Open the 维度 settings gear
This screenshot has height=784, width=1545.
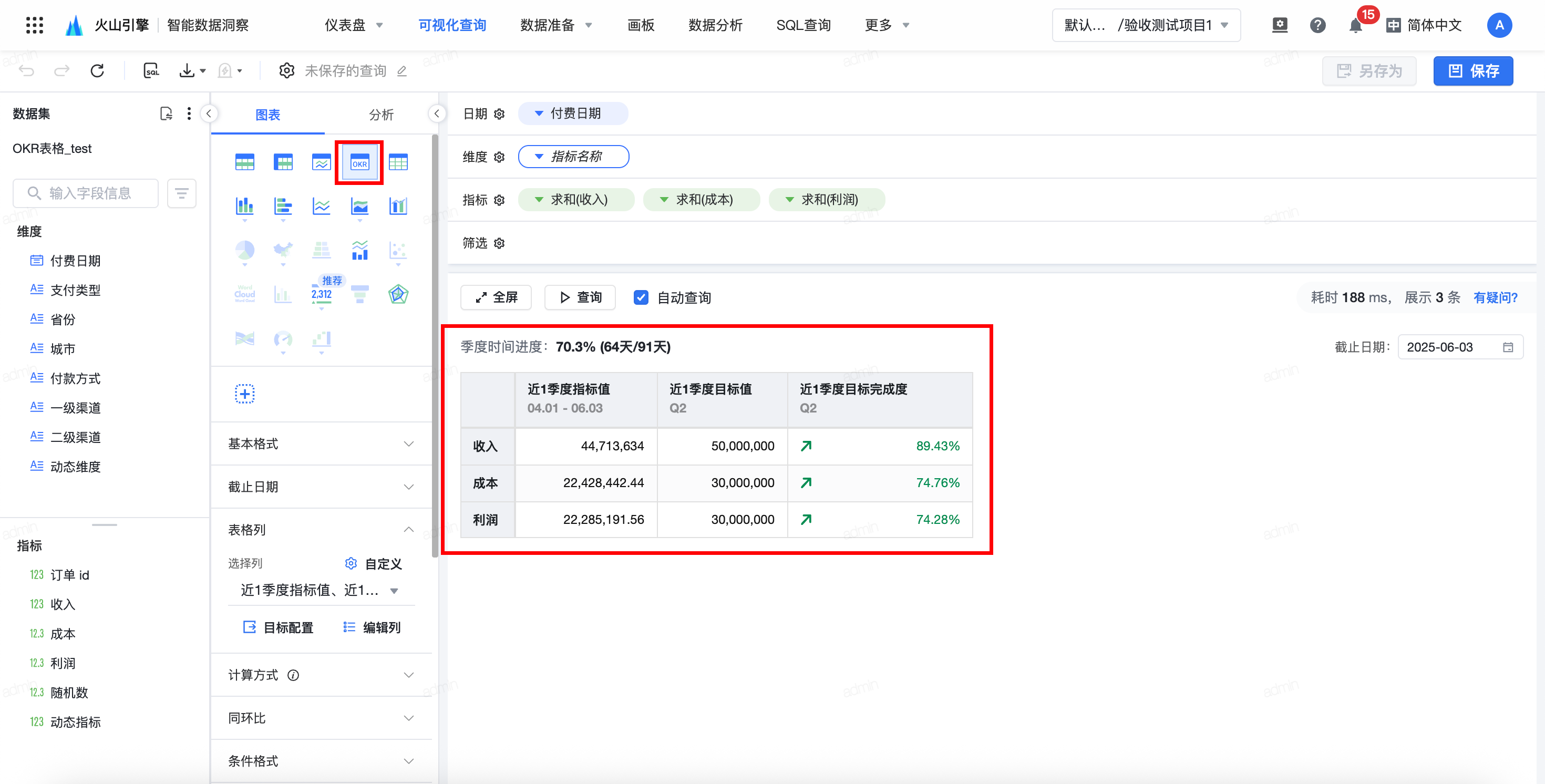500,157
